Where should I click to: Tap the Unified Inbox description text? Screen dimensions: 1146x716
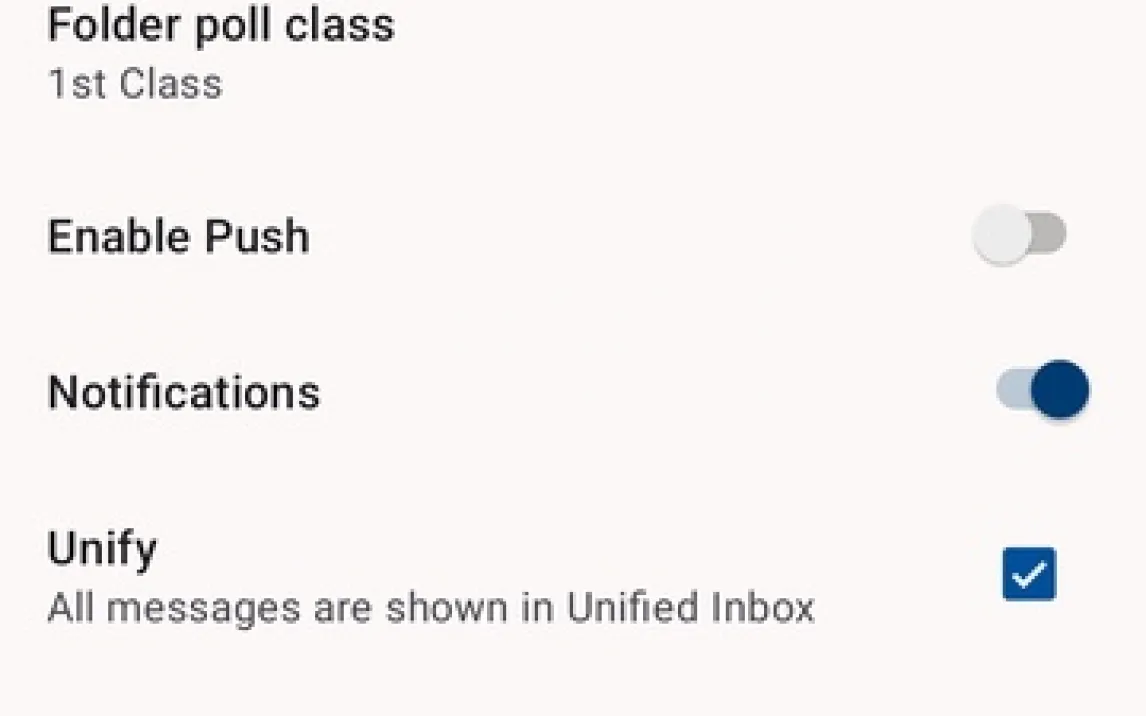430,607
